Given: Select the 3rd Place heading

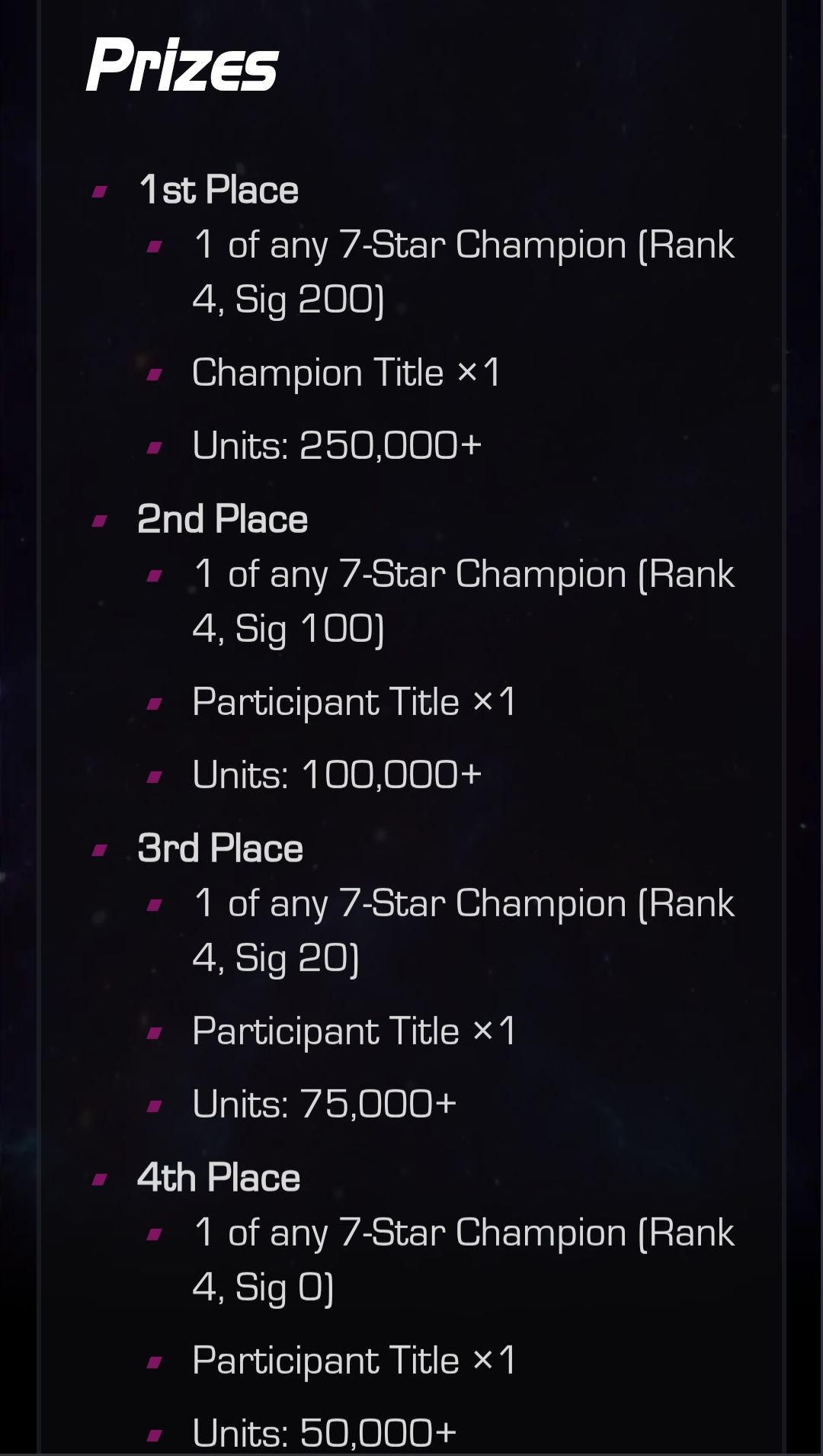Looking at the screenshot, I should click(220, 848).
